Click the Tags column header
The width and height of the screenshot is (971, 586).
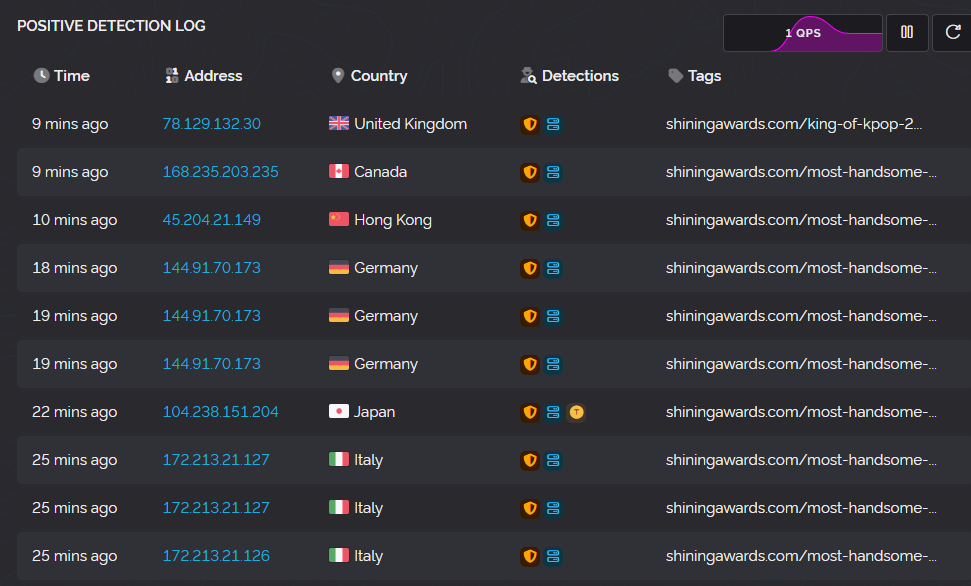(x=695, y=76)
